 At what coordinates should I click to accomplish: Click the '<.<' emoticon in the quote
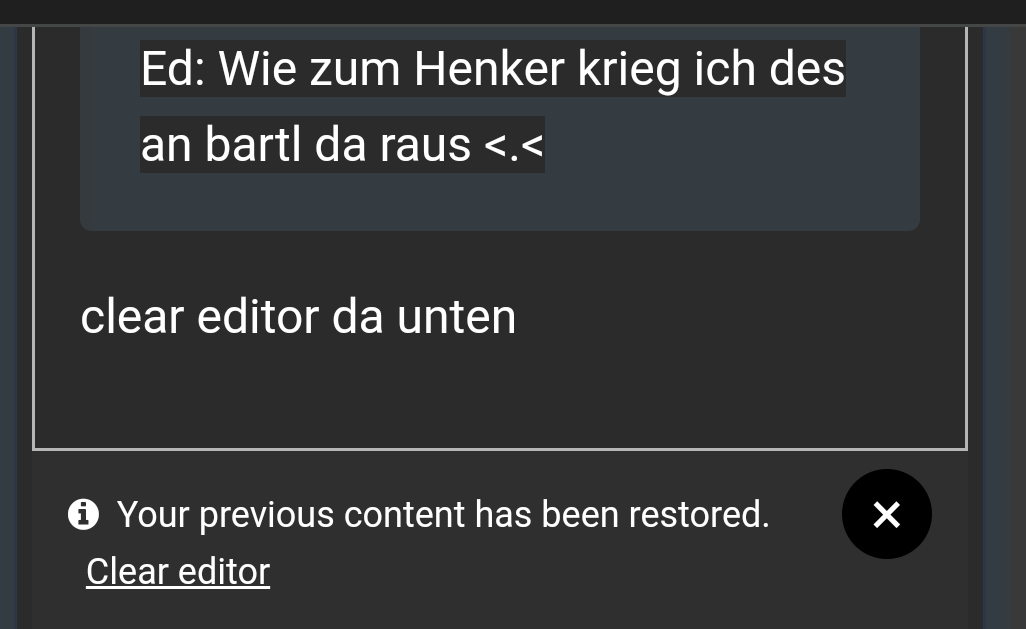[514, 146]
